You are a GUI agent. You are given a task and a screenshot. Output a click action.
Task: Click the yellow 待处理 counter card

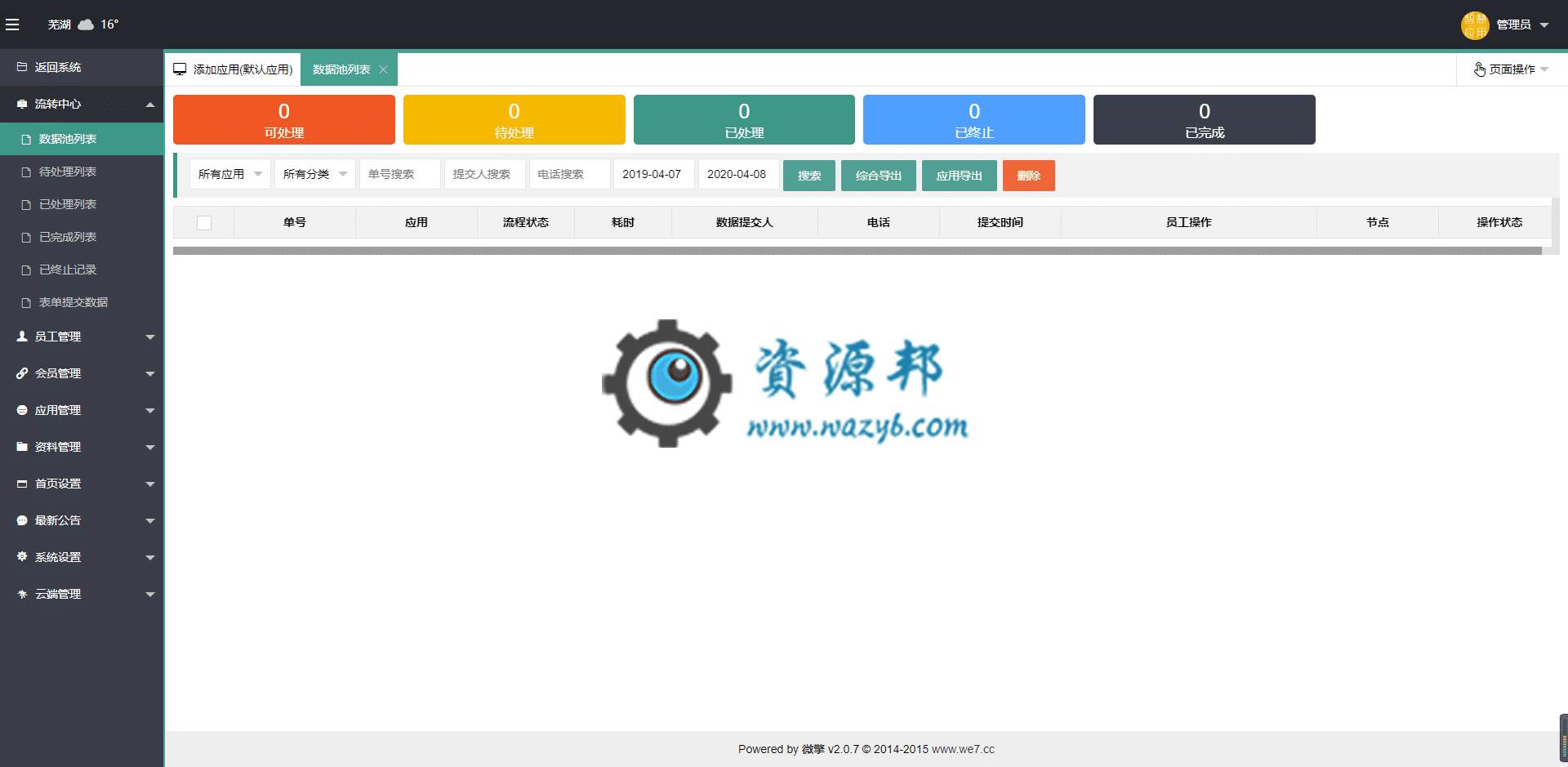514,119
